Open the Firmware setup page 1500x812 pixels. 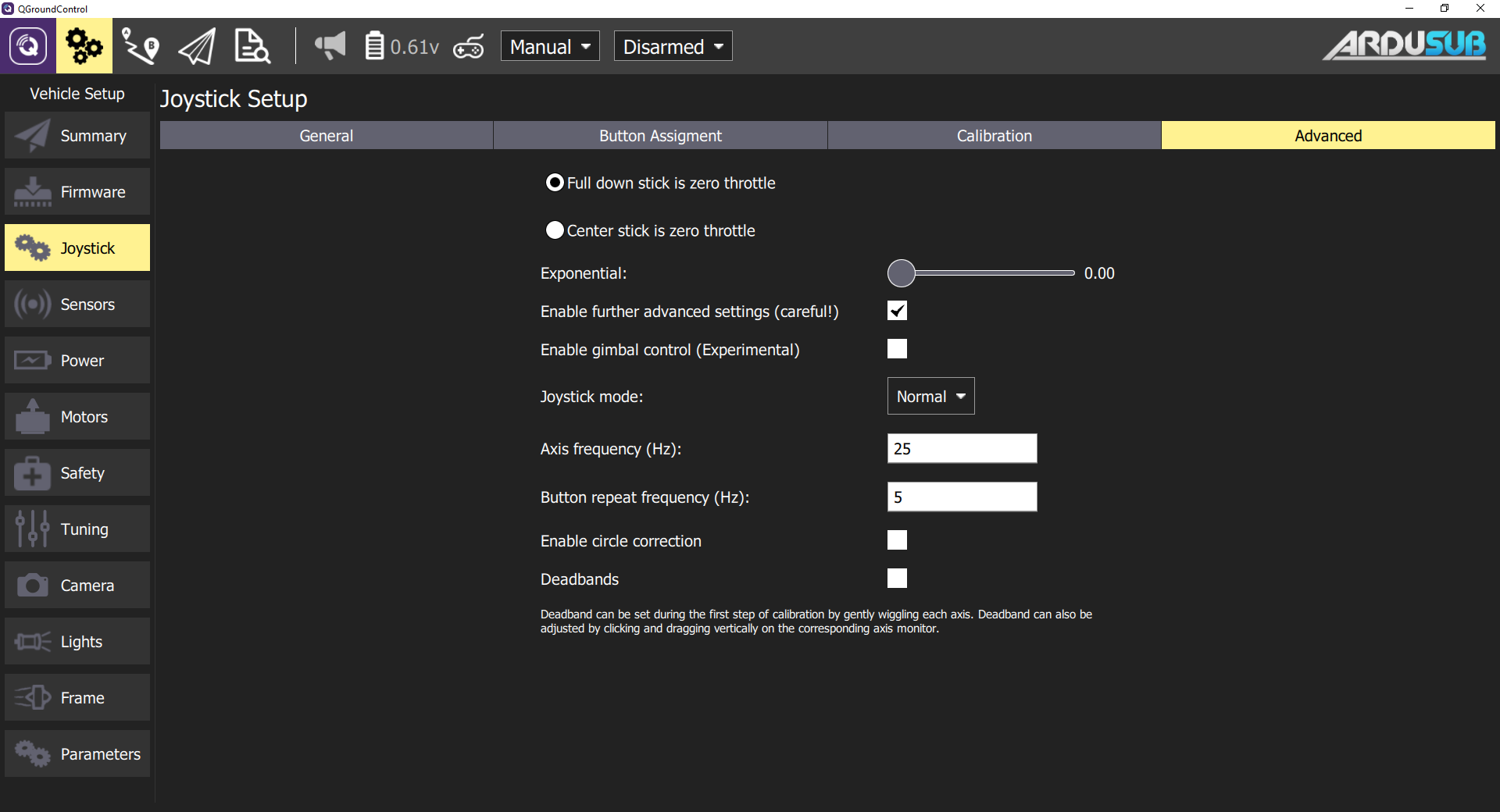[77, 192]
